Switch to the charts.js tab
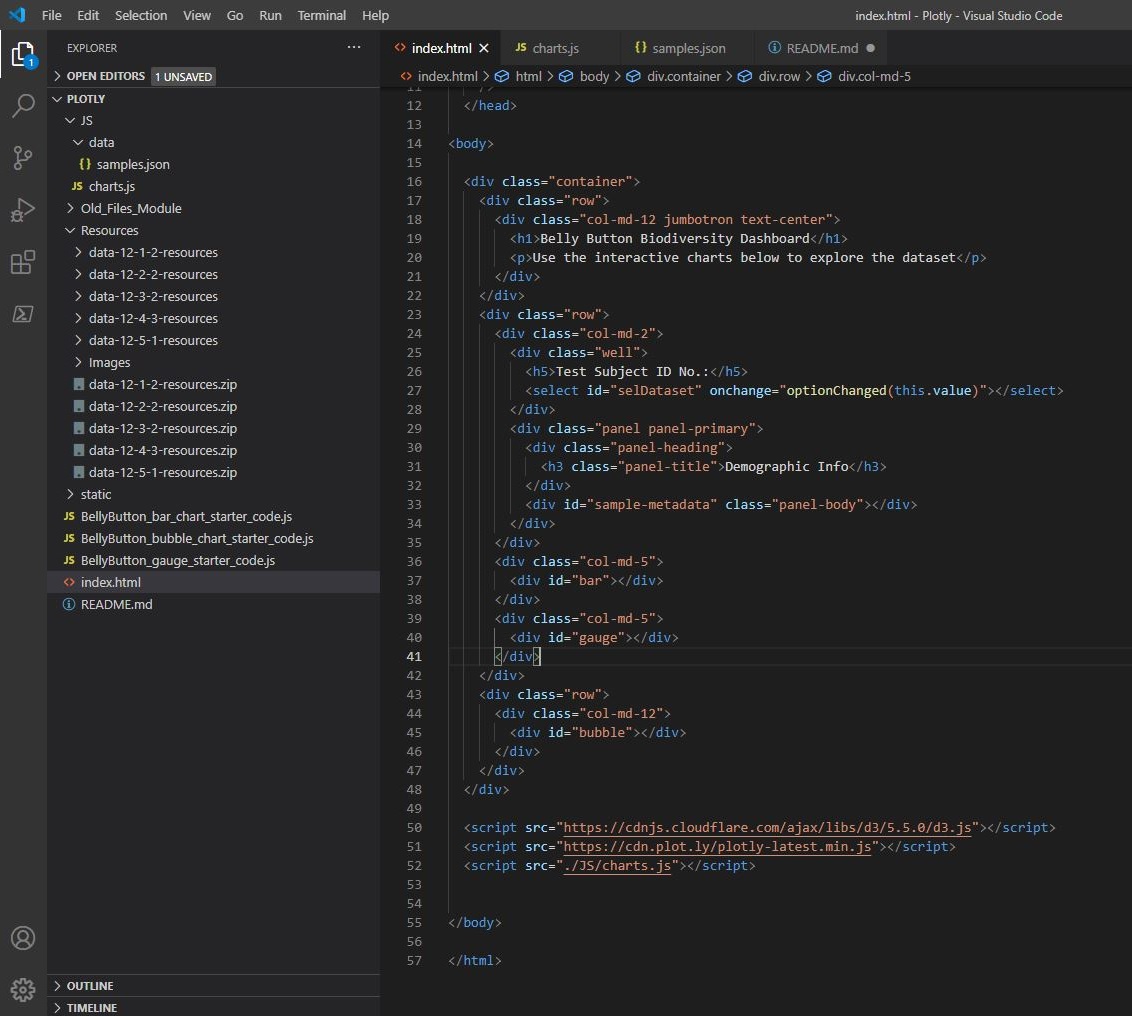Viewport: 1132px width, 1017px height. click(555, 48)
